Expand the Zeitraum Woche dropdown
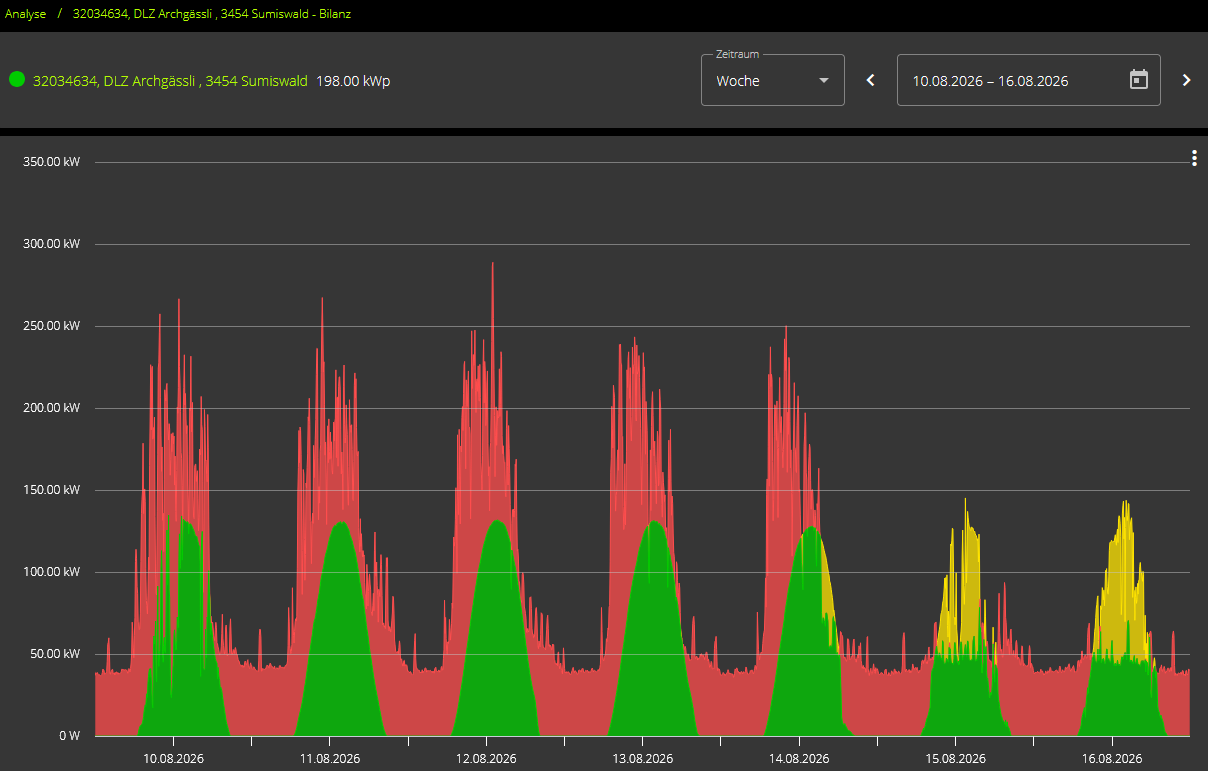Screen dimensions: 1208x771 point(773,80)
